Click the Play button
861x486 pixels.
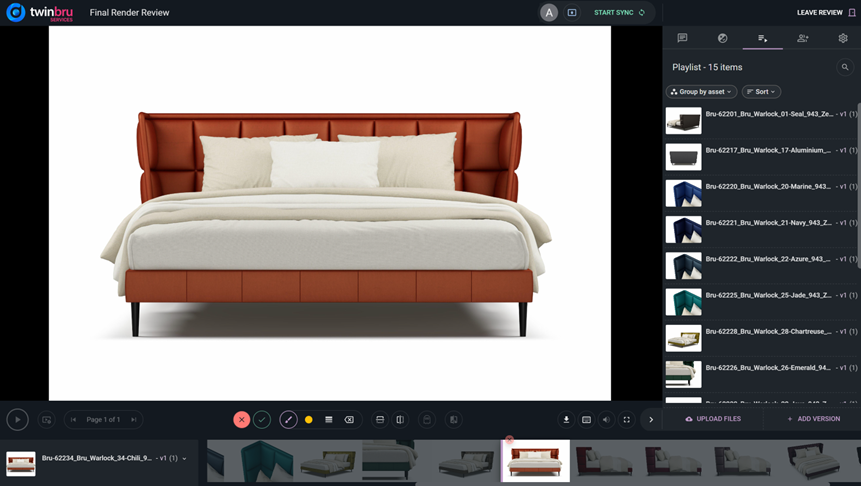click(x=18, y=420)
